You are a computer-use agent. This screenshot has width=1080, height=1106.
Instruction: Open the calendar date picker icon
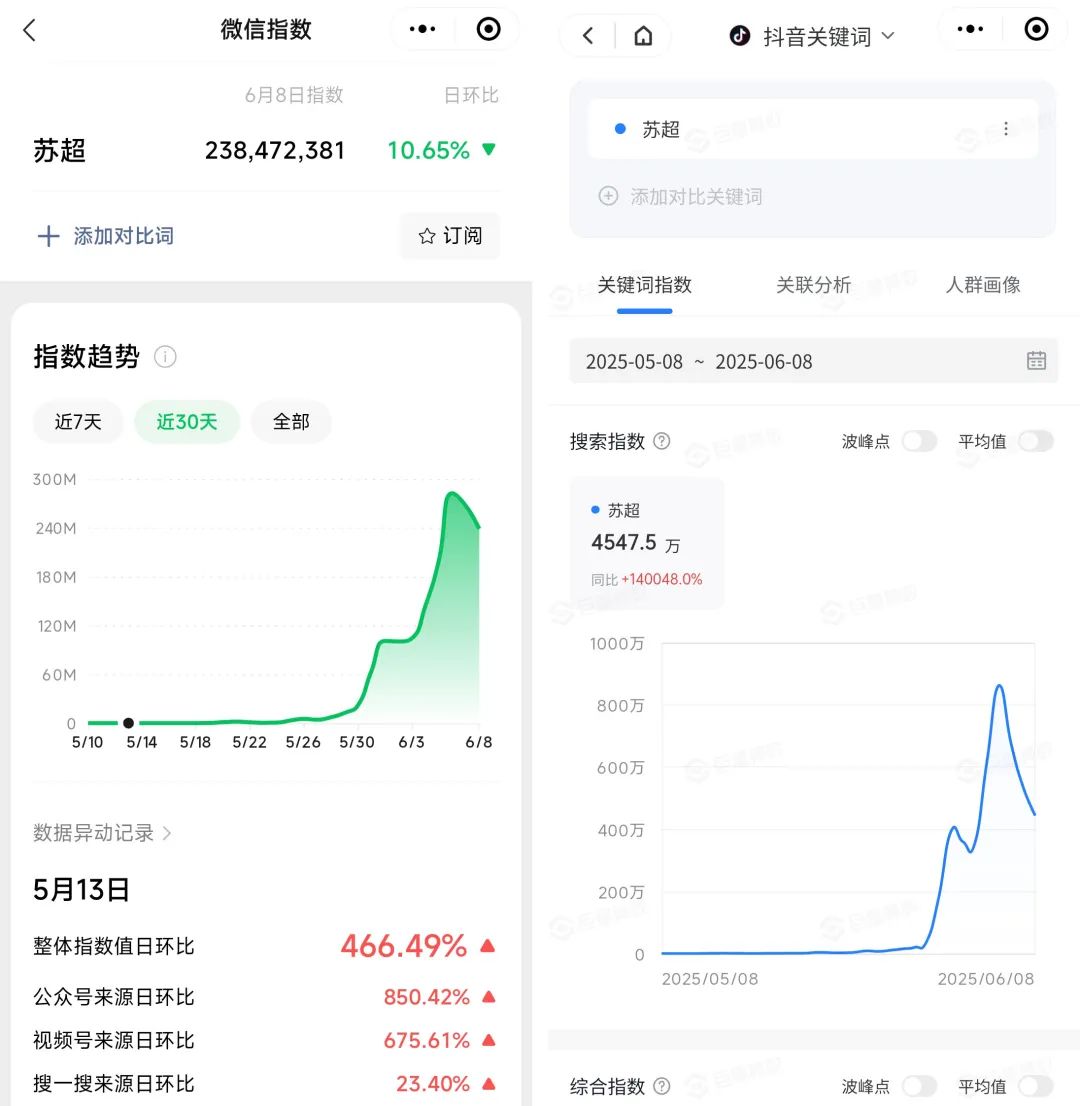[1036, 361]
